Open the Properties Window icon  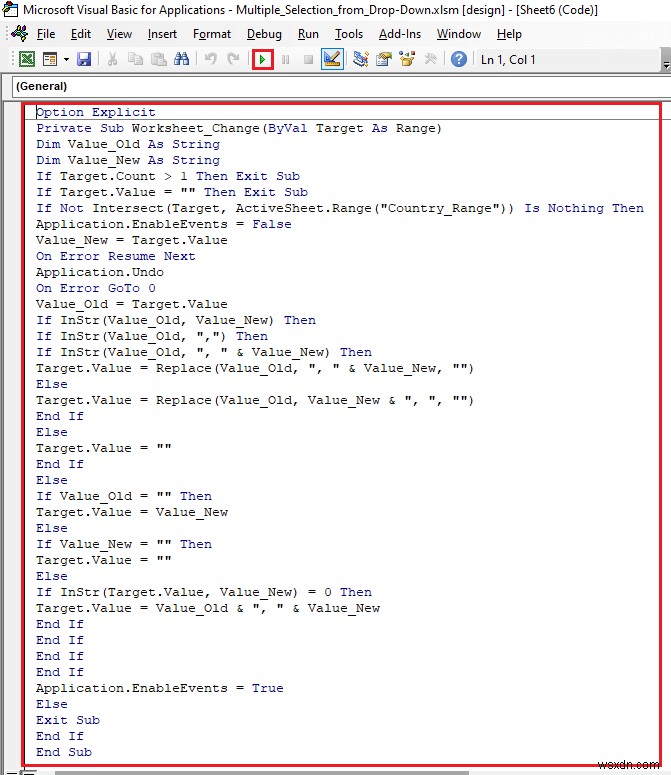pos(384,60)
